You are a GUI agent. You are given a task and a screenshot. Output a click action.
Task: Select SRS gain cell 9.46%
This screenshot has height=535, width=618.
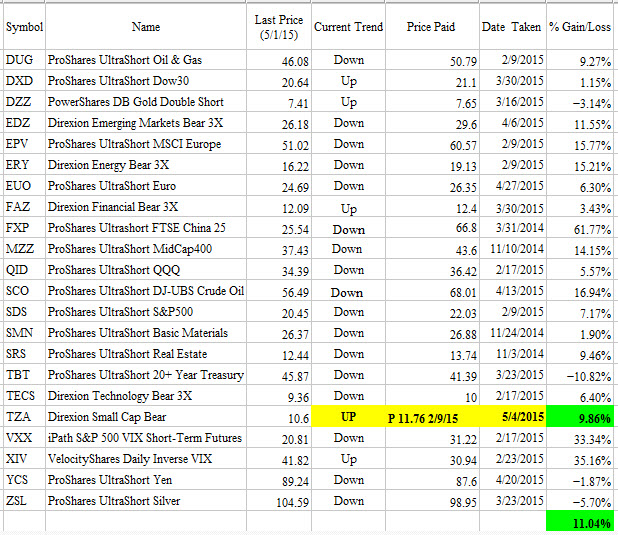[x=580, y=354]
